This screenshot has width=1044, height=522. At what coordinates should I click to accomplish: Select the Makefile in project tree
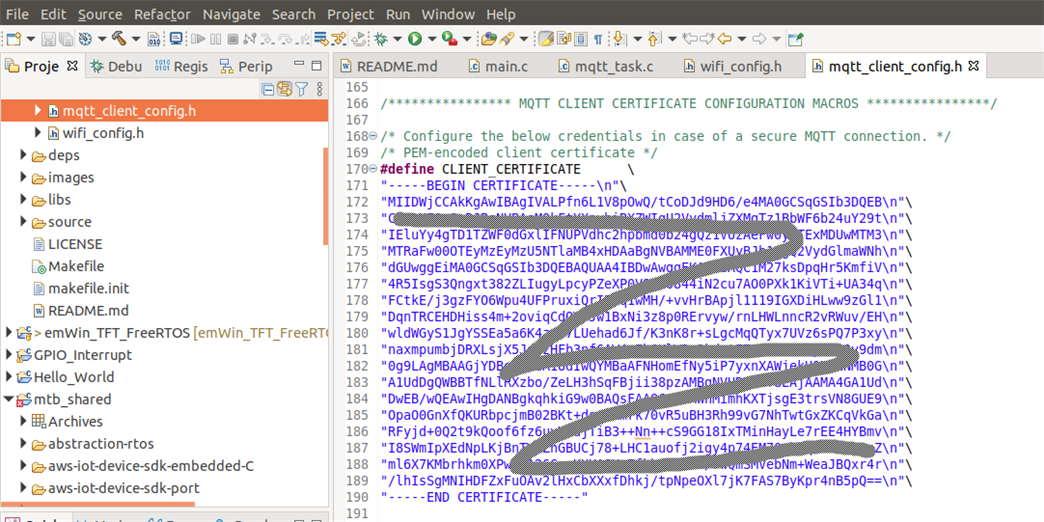click(76, 266)
